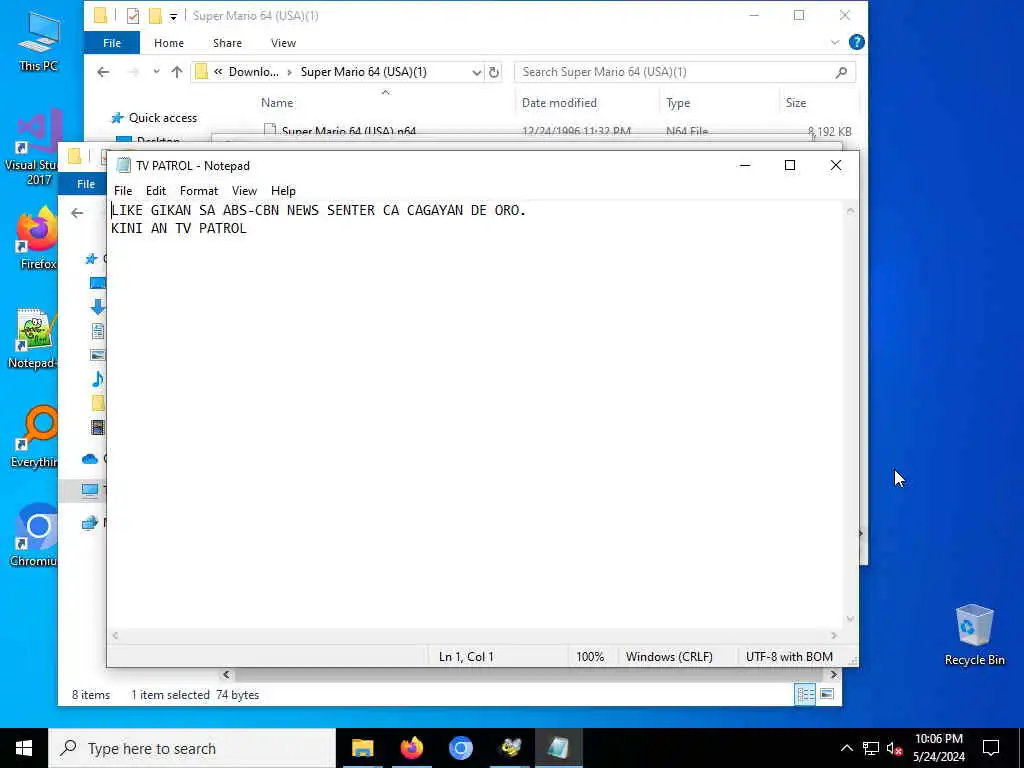The height and width of the screenshot is (768, 1024).
Task: Open the Format menu in Notepad
Action: 199,191
